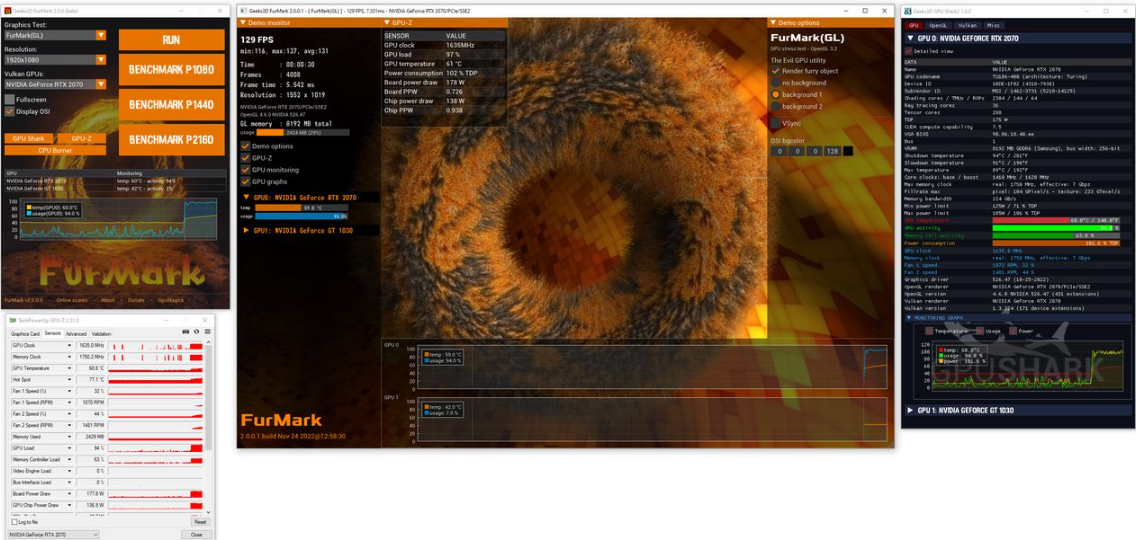
Task: Click the GPU Shark2 title bar icon
Action: pyautogui.click(x=909, y=12)
